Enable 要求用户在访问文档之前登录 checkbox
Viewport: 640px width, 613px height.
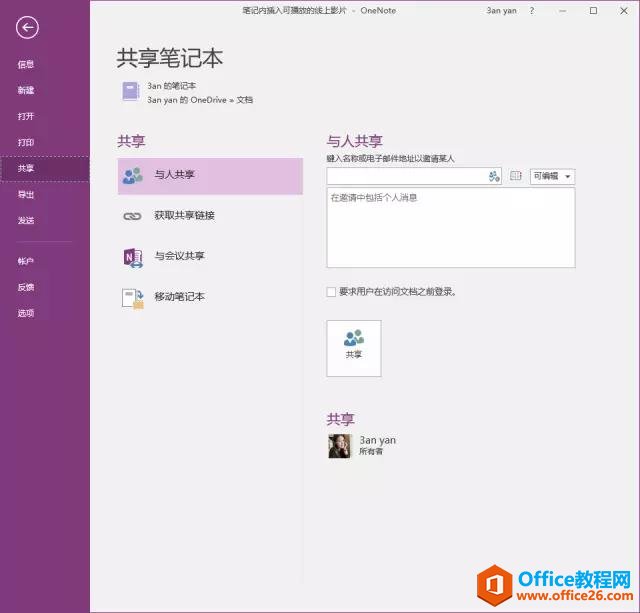[332, 292]
